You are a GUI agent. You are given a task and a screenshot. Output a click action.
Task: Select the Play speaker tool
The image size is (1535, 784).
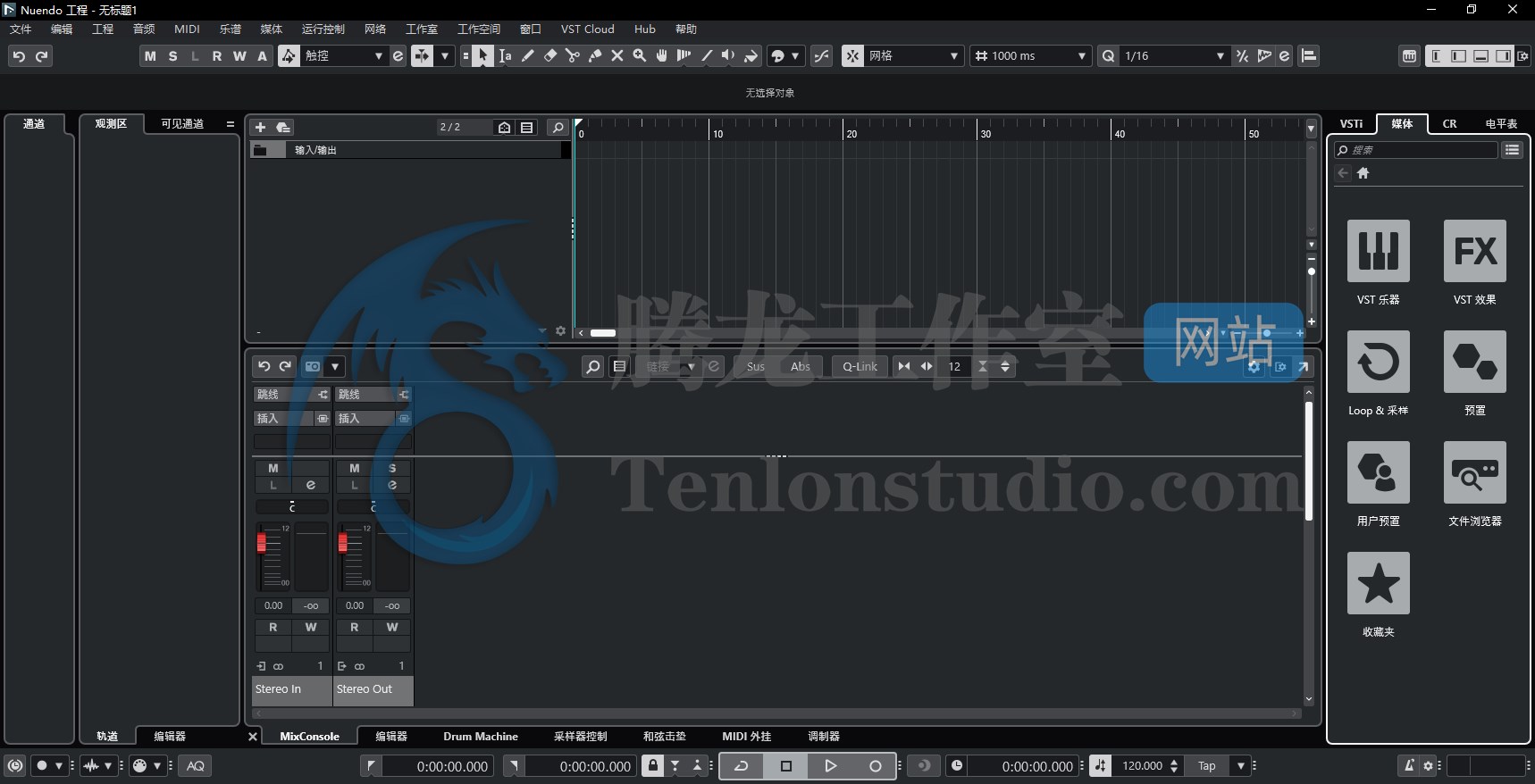point(728,55)
